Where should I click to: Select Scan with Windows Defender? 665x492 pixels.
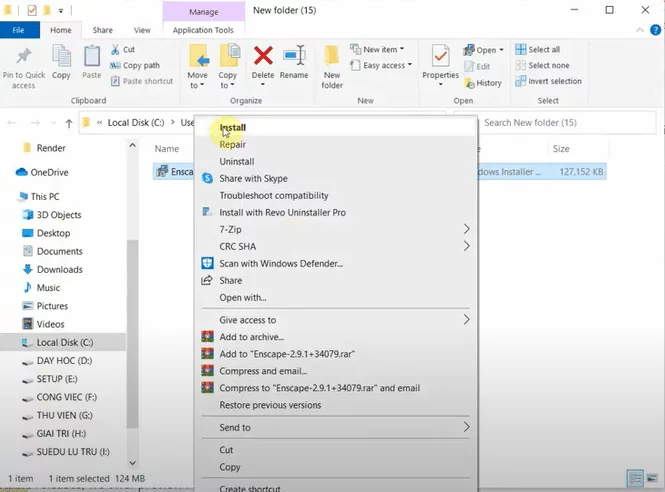pos(280,263)
